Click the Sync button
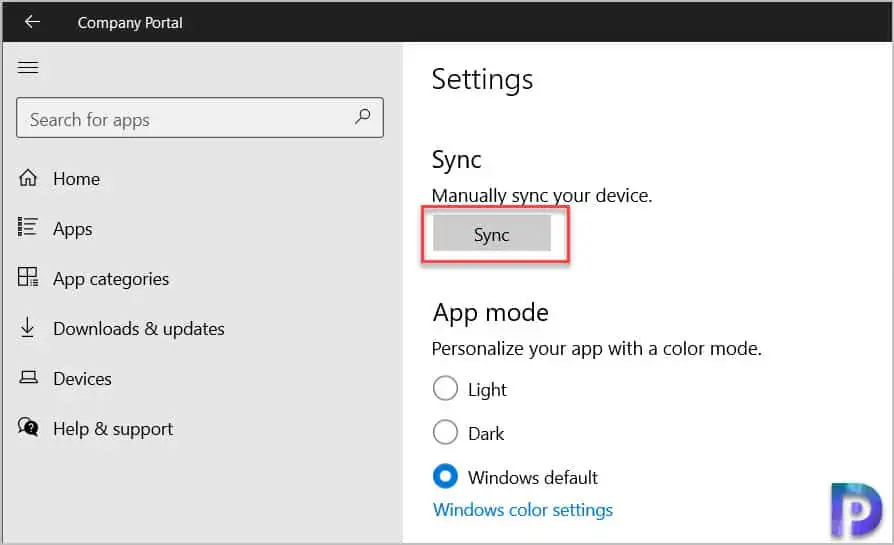894x545 pixels. pyautogui.click(x=492, y=233)
